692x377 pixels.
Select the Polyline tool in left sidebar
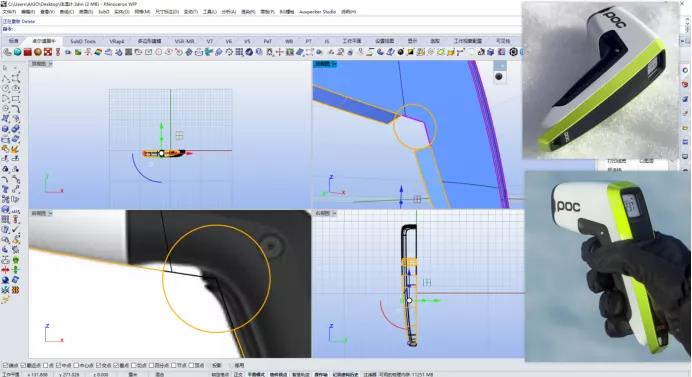click(5, 78)
